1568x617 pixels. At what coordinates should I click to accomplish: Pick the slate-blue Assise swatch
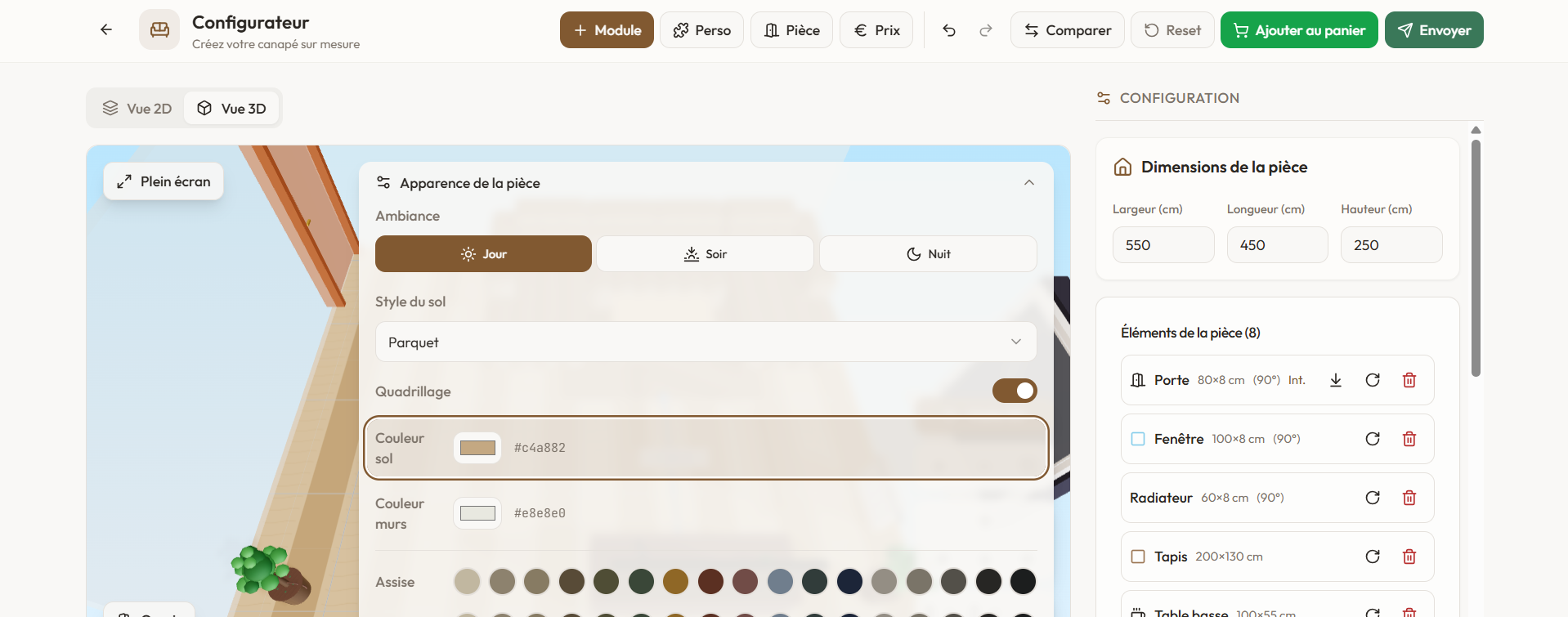[x=781, y=581]
